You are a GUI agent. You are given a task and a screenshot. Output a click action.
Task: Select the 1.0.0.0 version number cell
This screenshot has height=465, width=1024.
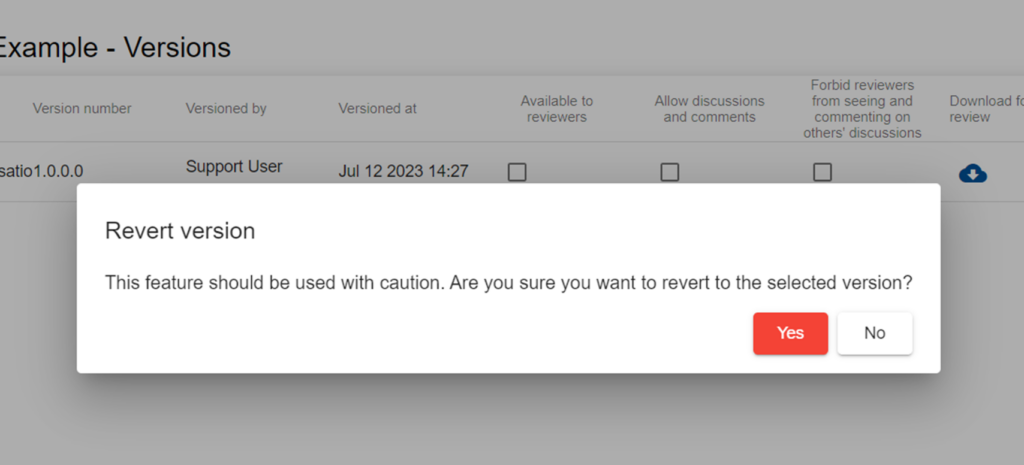click(42, 171)
